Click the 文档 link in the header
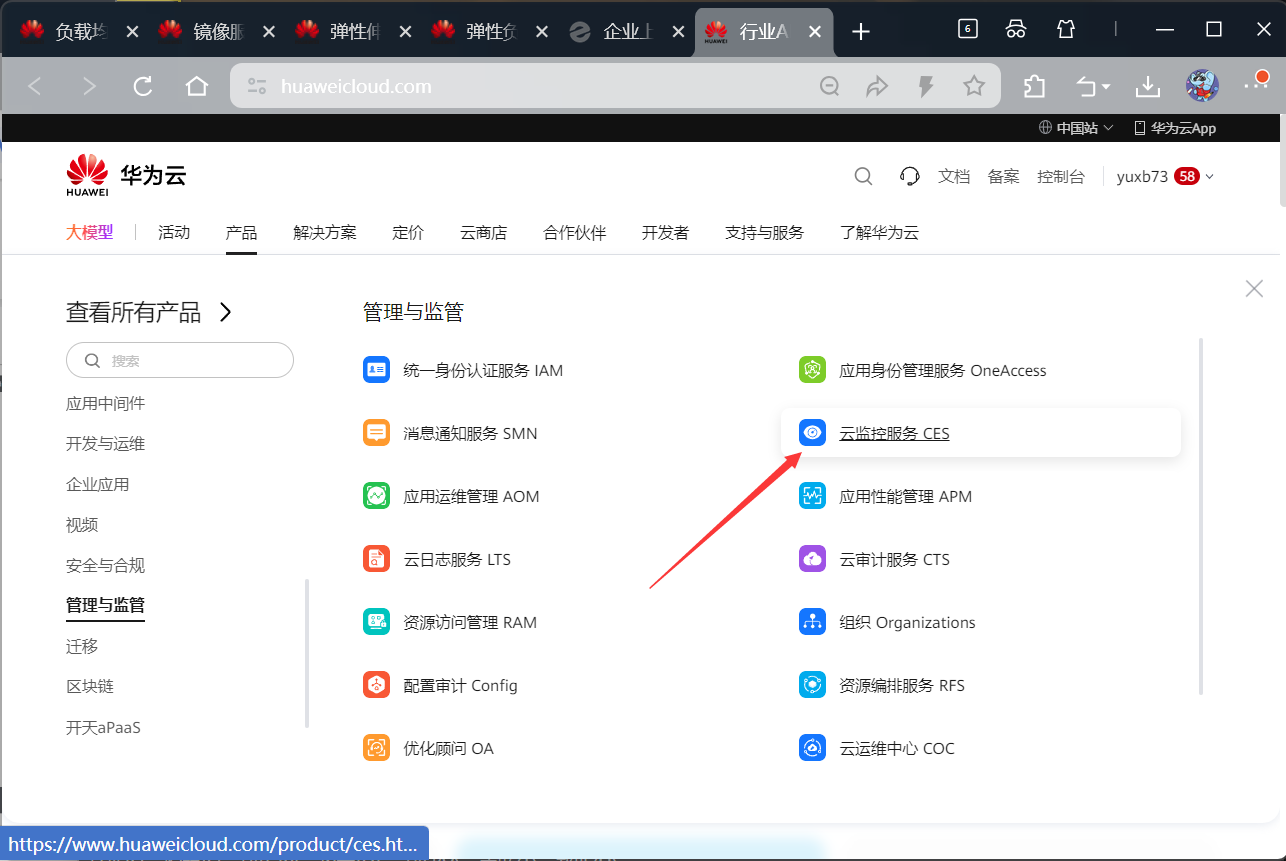 click(954, 176)
